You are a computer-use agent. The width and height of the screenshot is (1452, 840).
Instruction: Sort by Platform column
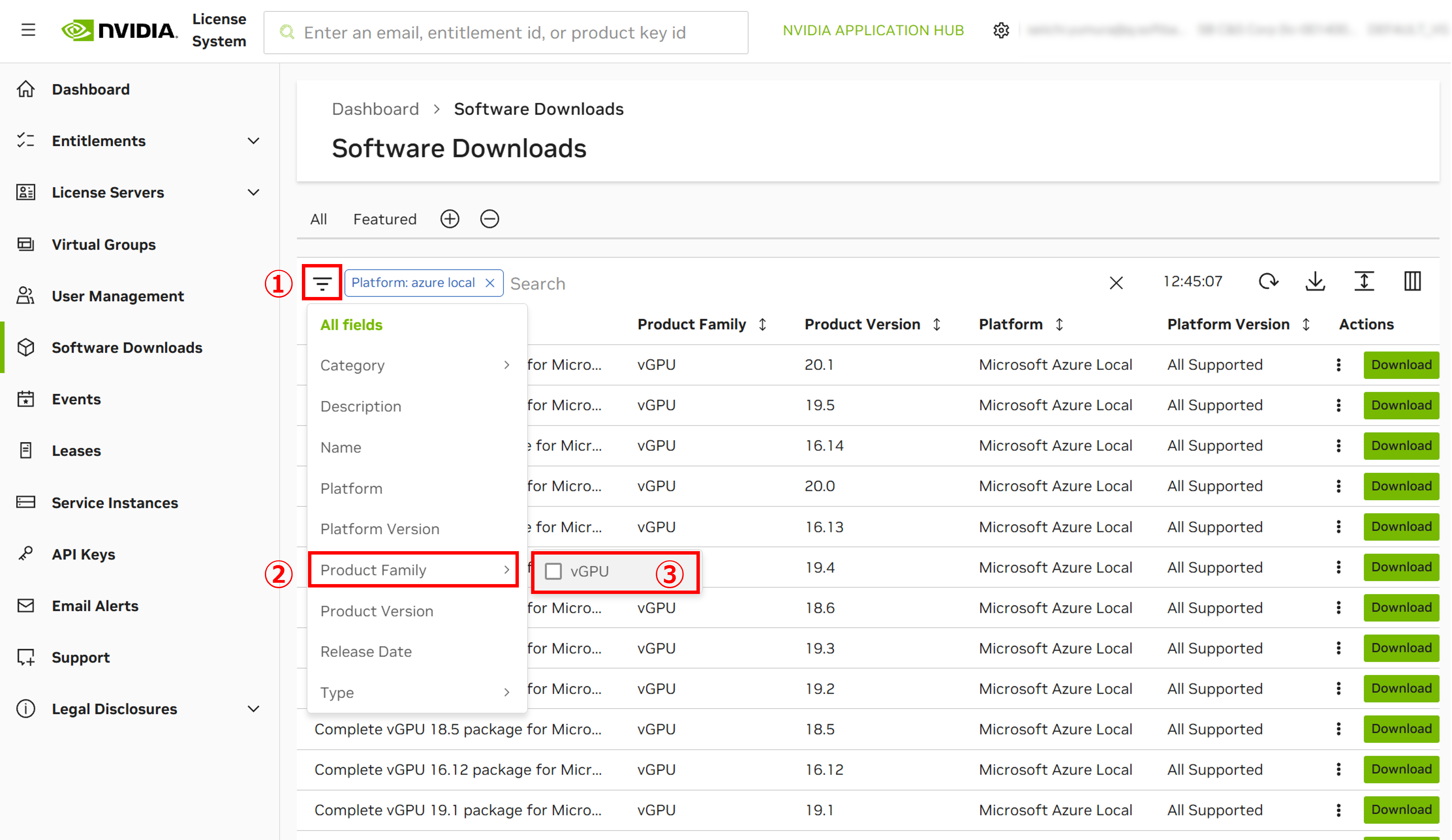(1059, 325)
